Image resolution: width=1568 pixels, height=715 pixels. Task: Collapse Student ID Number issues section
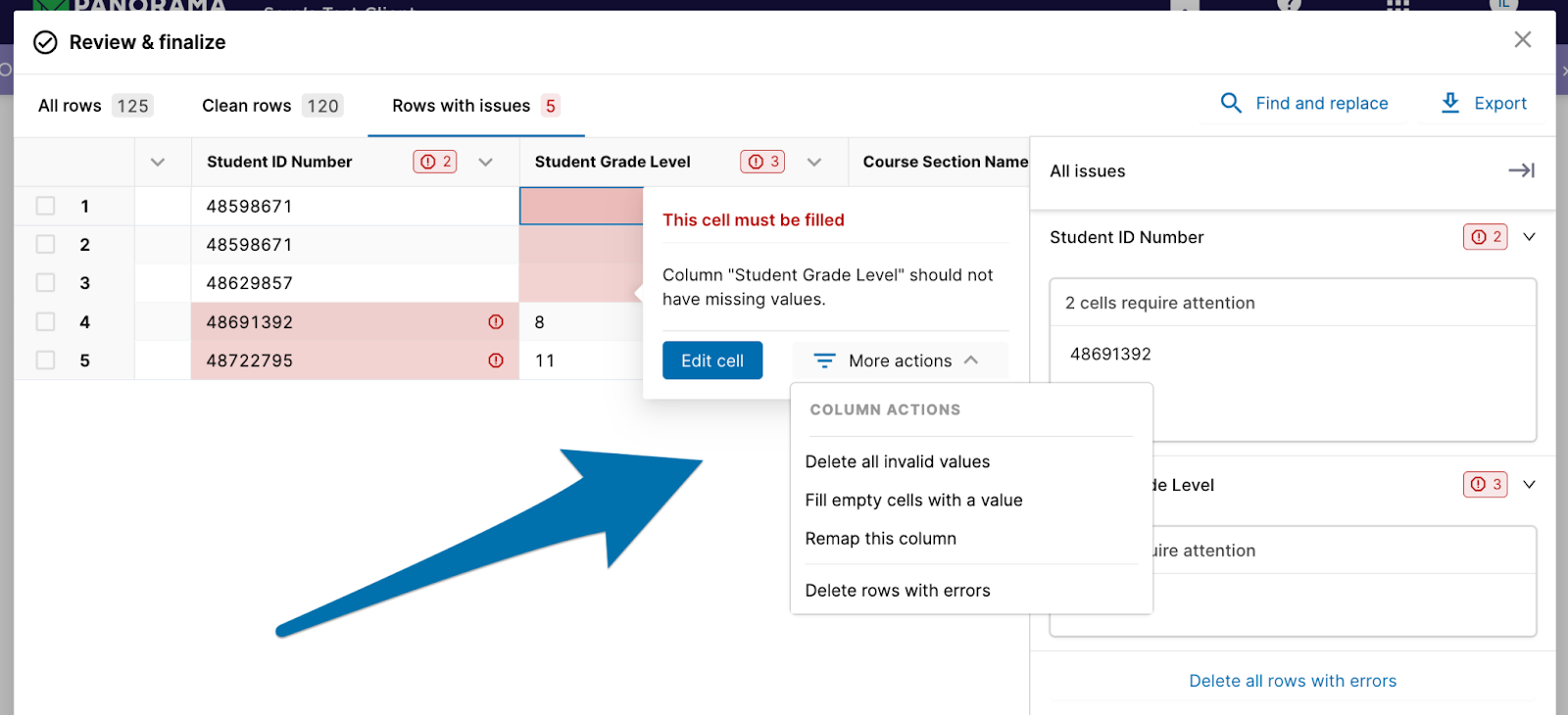click(1529, 237)
